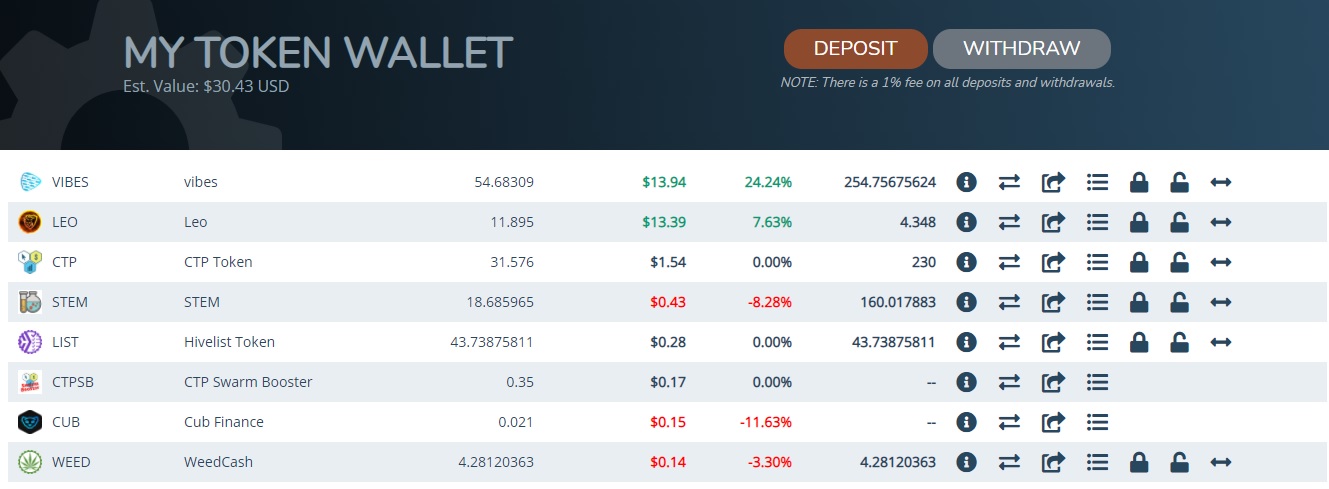View LEO history list icon
1329x489 pixels.
[1098, 222]
